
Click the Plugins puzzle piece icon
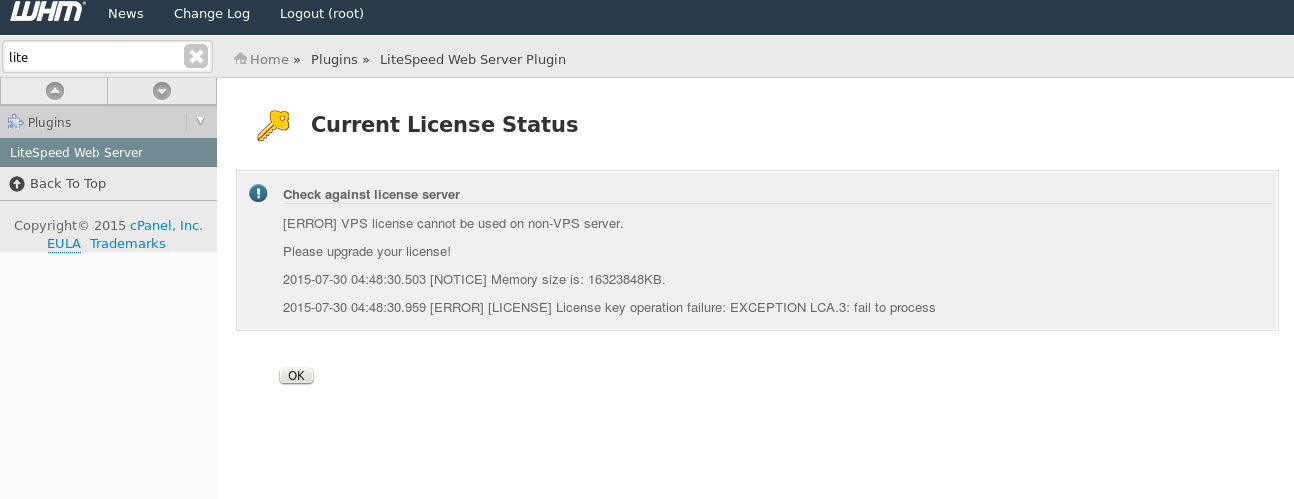(x=15, y=122)
